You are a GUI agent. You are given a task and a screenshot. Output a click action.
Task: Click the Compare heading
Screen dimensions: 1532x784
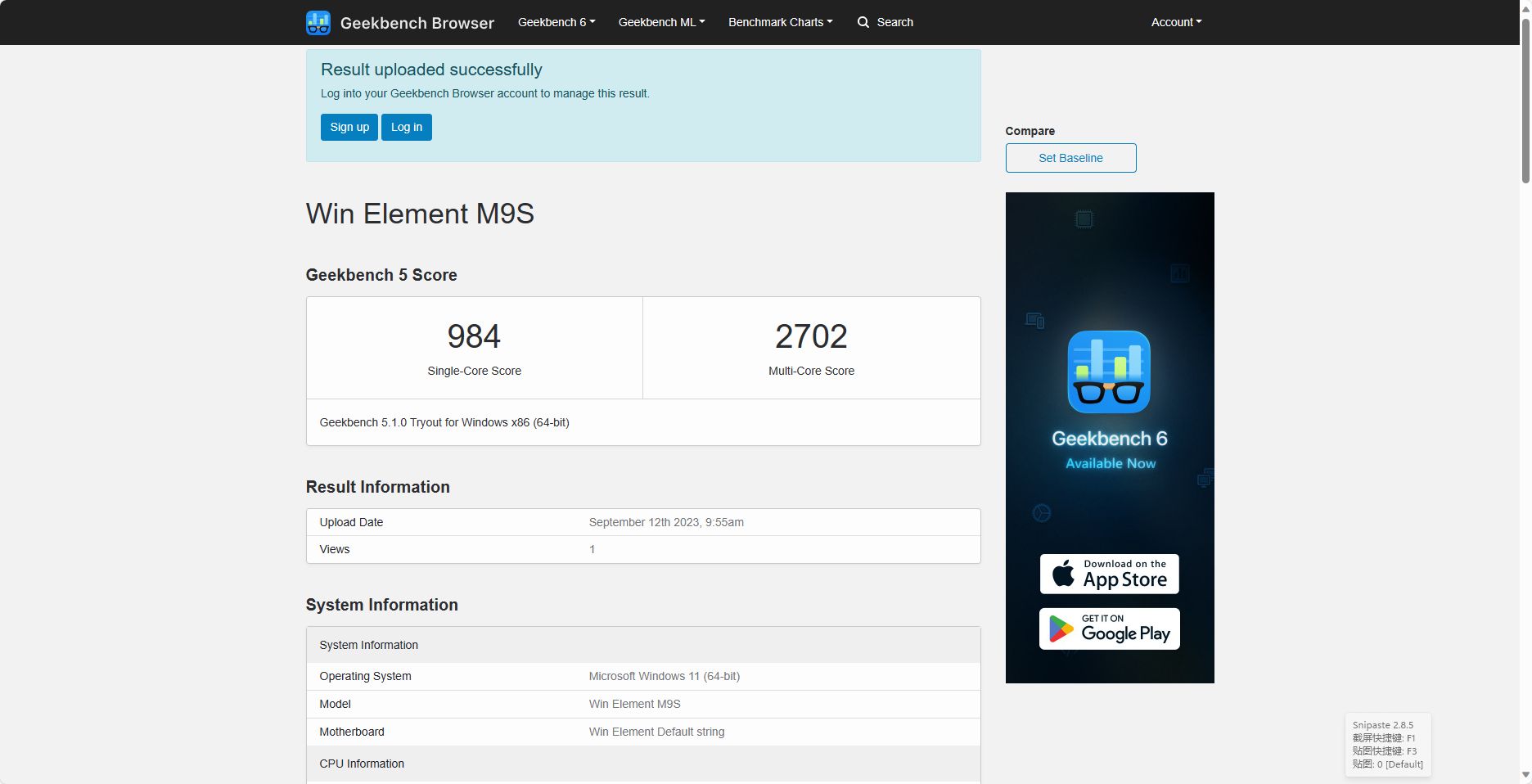(x=1030, y=131)
